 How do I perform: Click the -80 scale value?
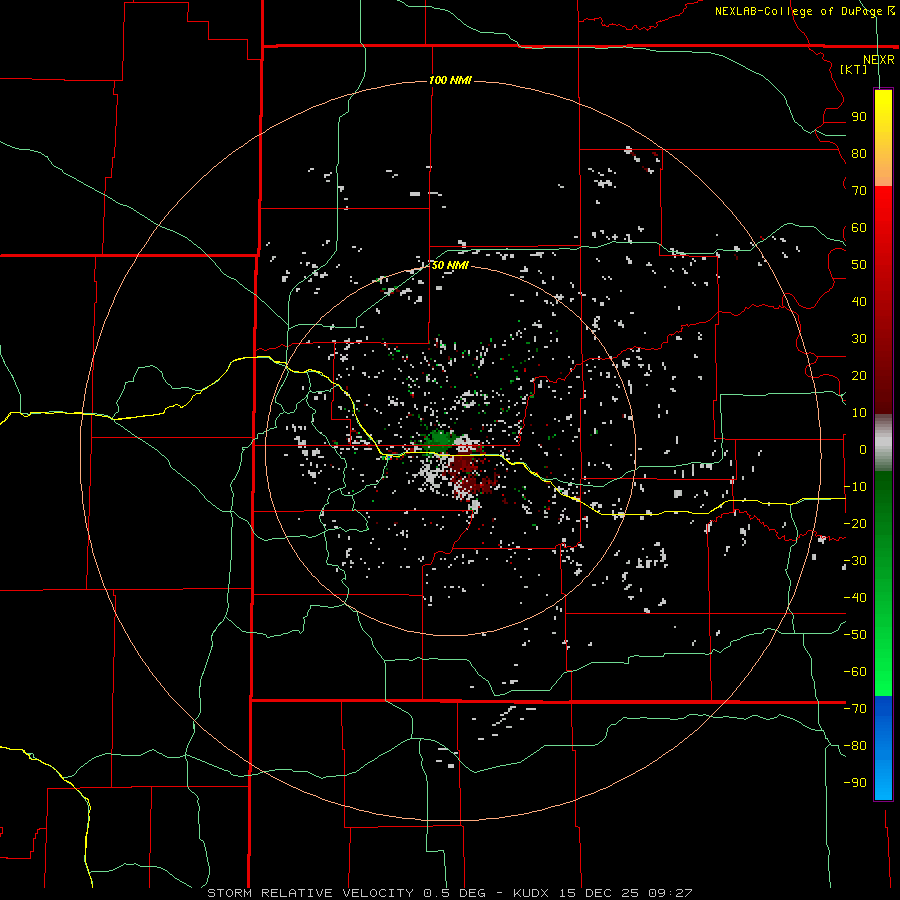click(855, 746)
